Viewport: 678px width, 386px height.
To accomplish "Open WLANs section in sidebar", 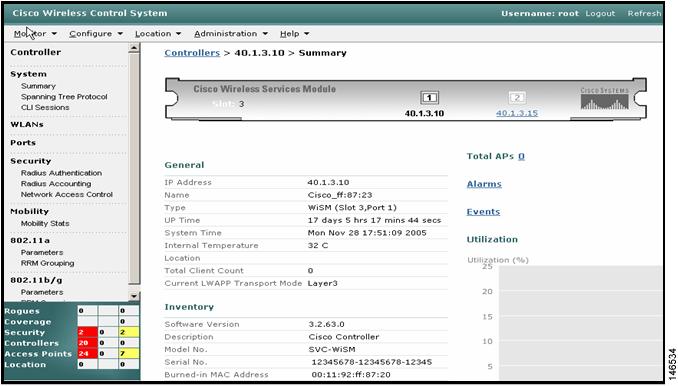I will [27, 124].
